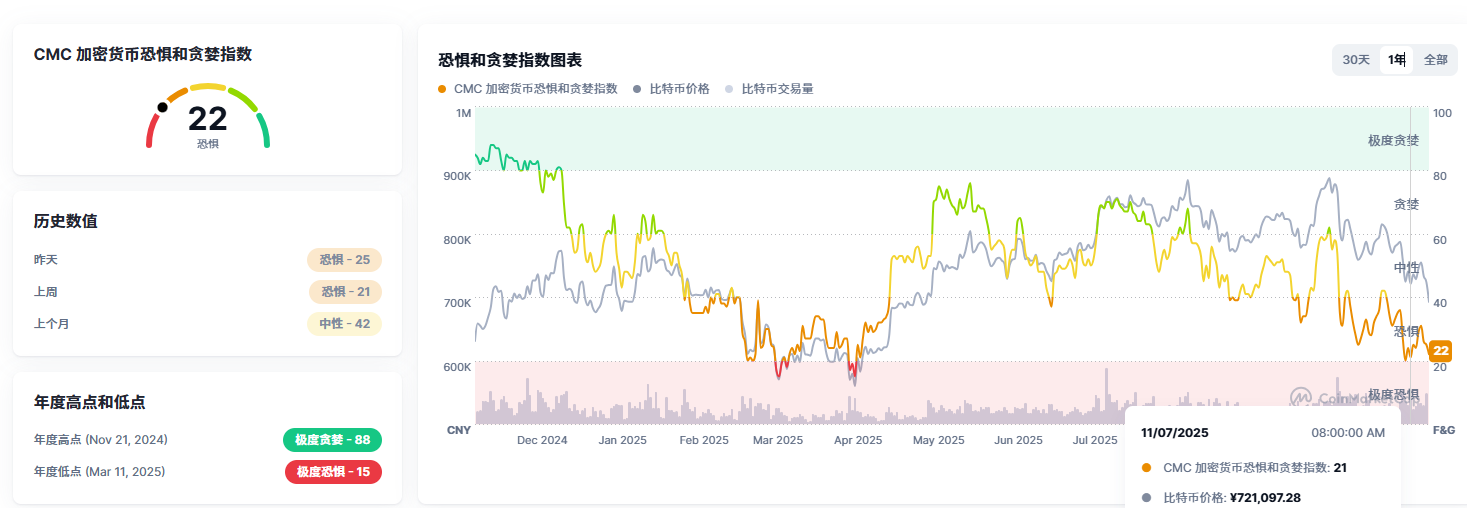The image size is (1467, 508).
Task: Click the 极度贪婪 - 88 yearly high badge
Action: click(x=332, y=440)
